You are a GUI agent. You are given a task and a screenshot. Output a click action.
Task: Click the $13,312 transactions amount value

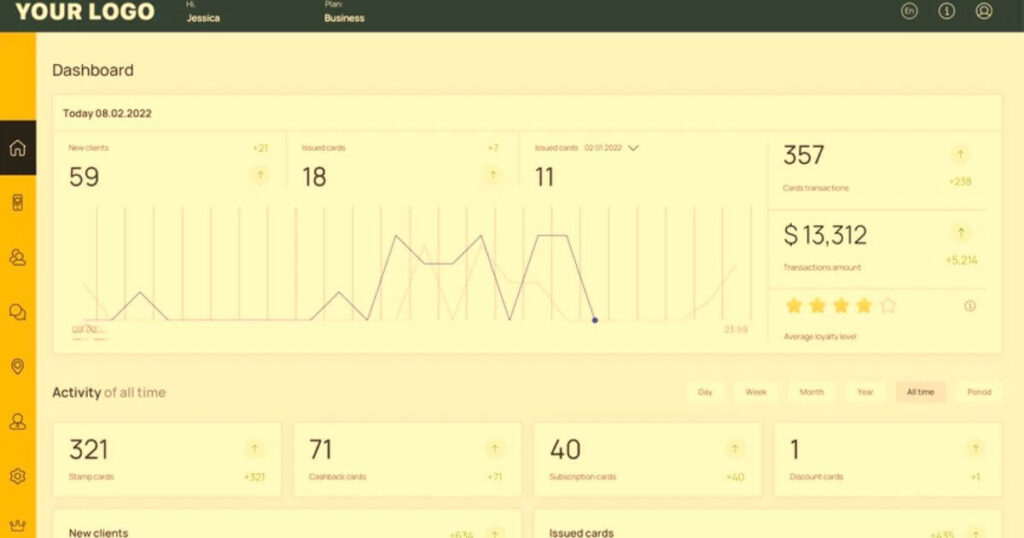click(825, 234)
